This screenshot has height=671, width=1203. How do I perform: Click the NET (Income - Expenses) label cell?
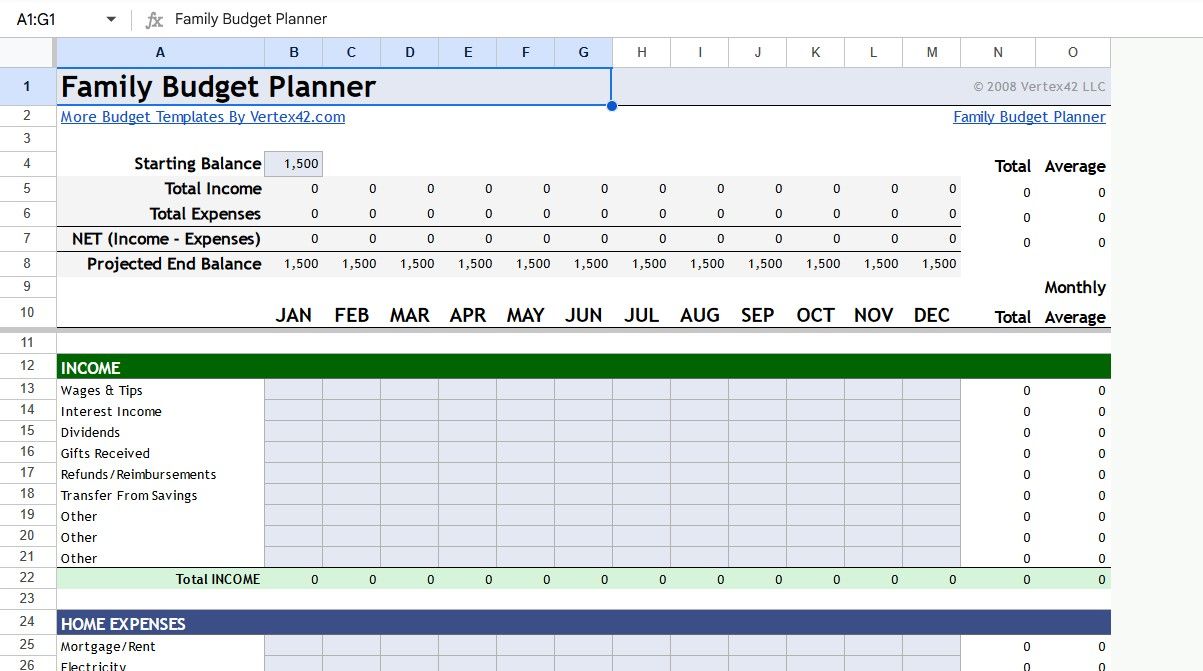163,238
